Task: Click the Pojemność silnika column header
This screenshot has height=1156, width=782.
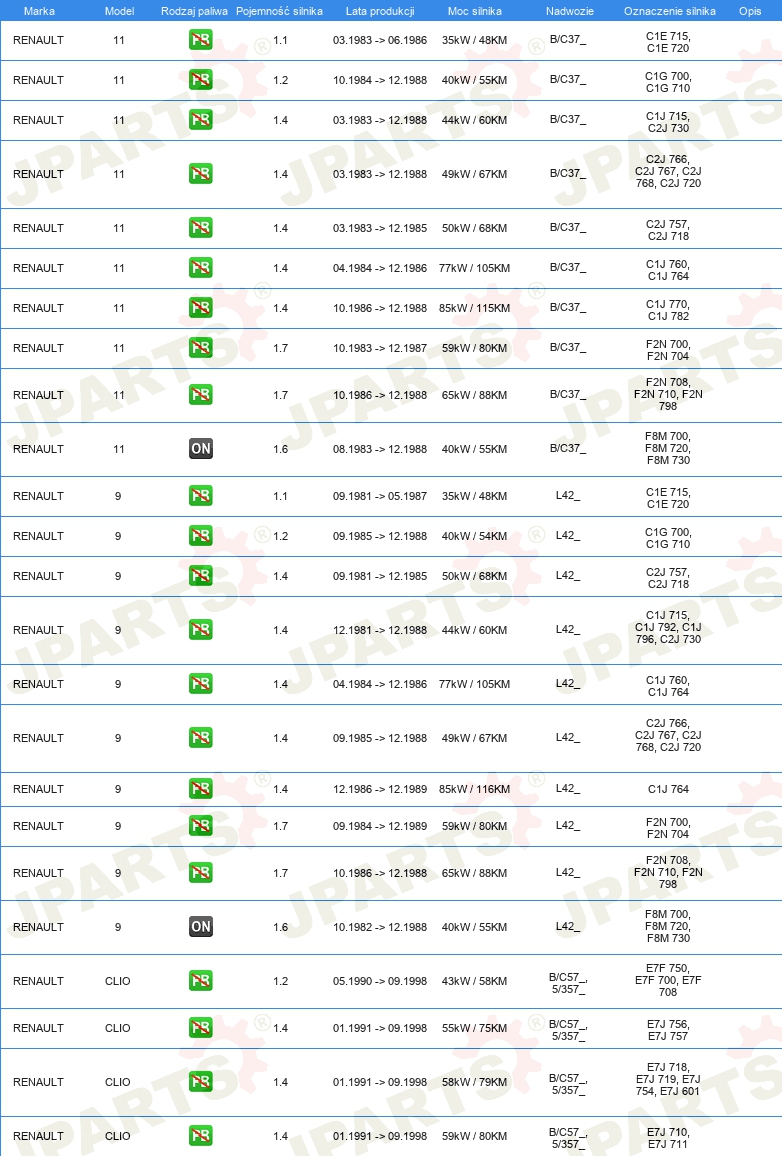Action: tap(279, 11)
